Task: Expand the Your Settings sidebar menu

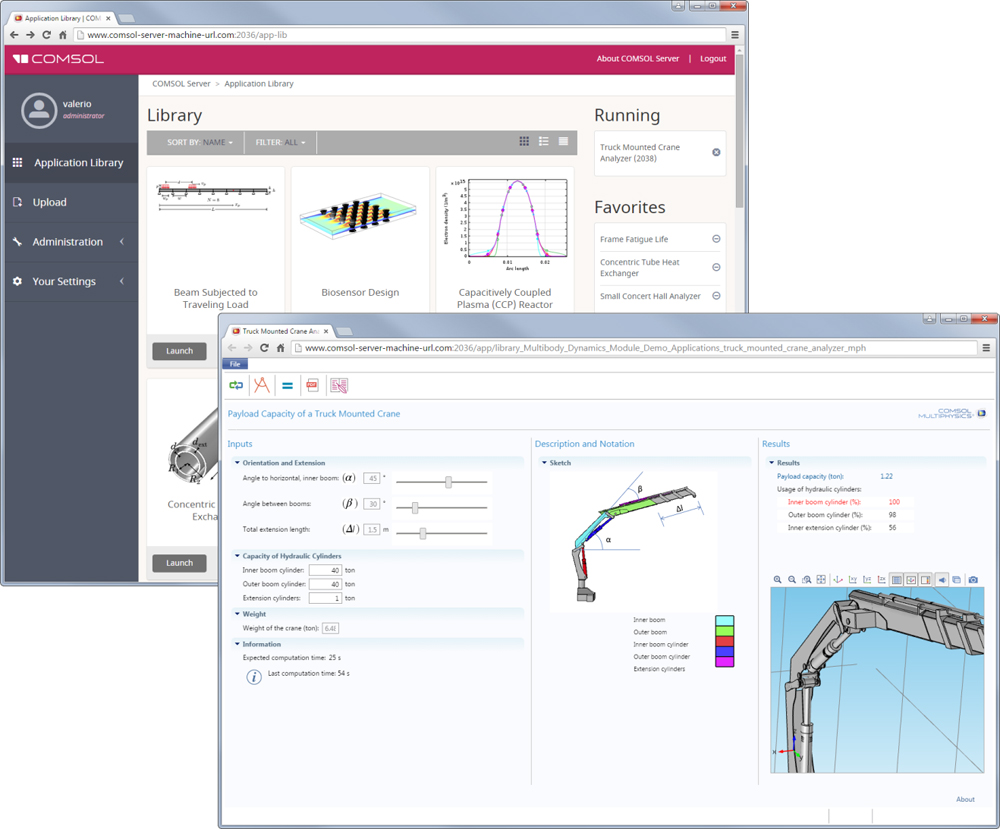Action: 71,281
